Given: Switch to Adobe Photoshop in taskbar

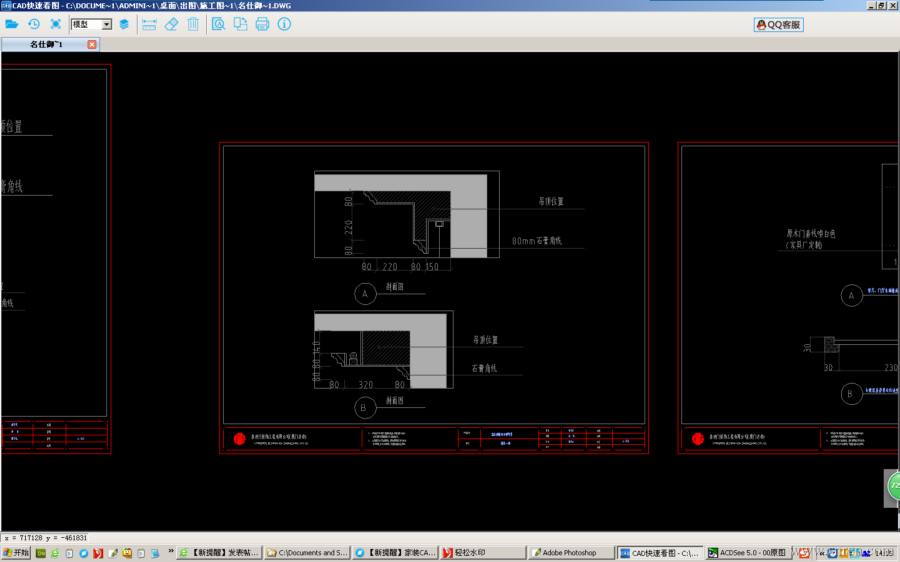Looking at the screenshot, I should pyautogui.click(x=570, y=552).
